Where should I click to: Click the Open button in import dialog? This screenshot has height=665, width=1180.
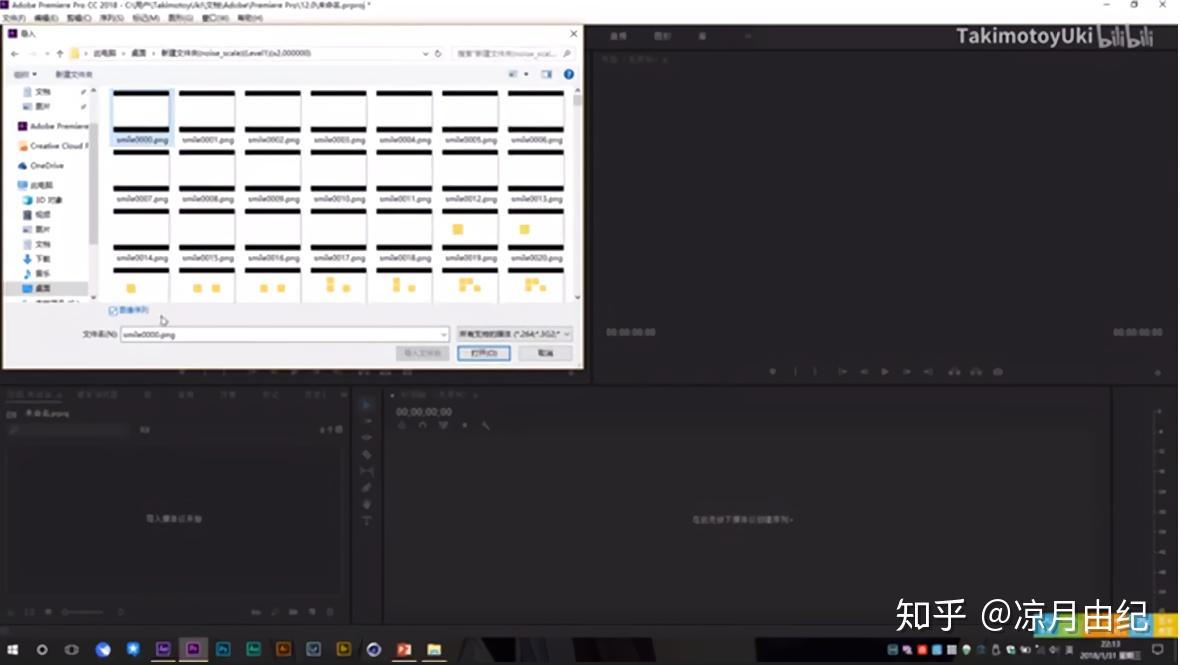click(x=483, y=353)
